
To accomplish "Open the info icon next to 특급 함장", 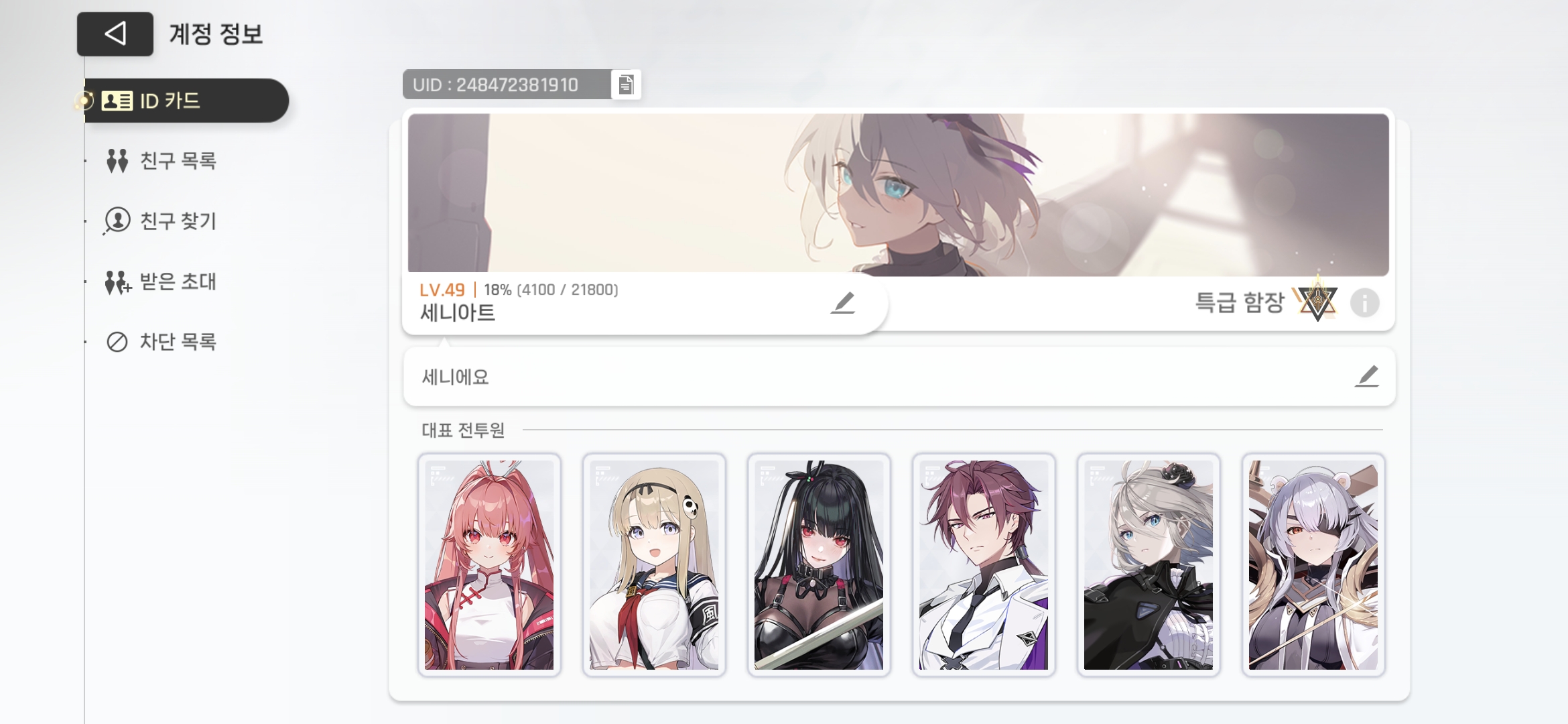I will pos(1365,303).
